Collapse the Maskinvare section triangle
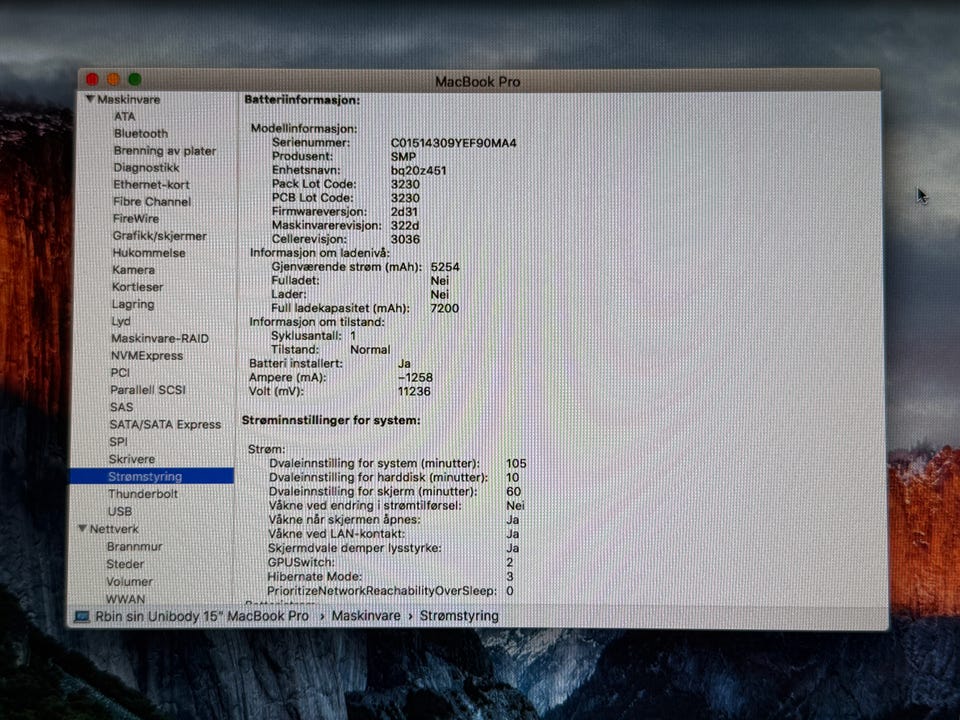The width and height of the screenshot is (960, 720). pos(90,99)
